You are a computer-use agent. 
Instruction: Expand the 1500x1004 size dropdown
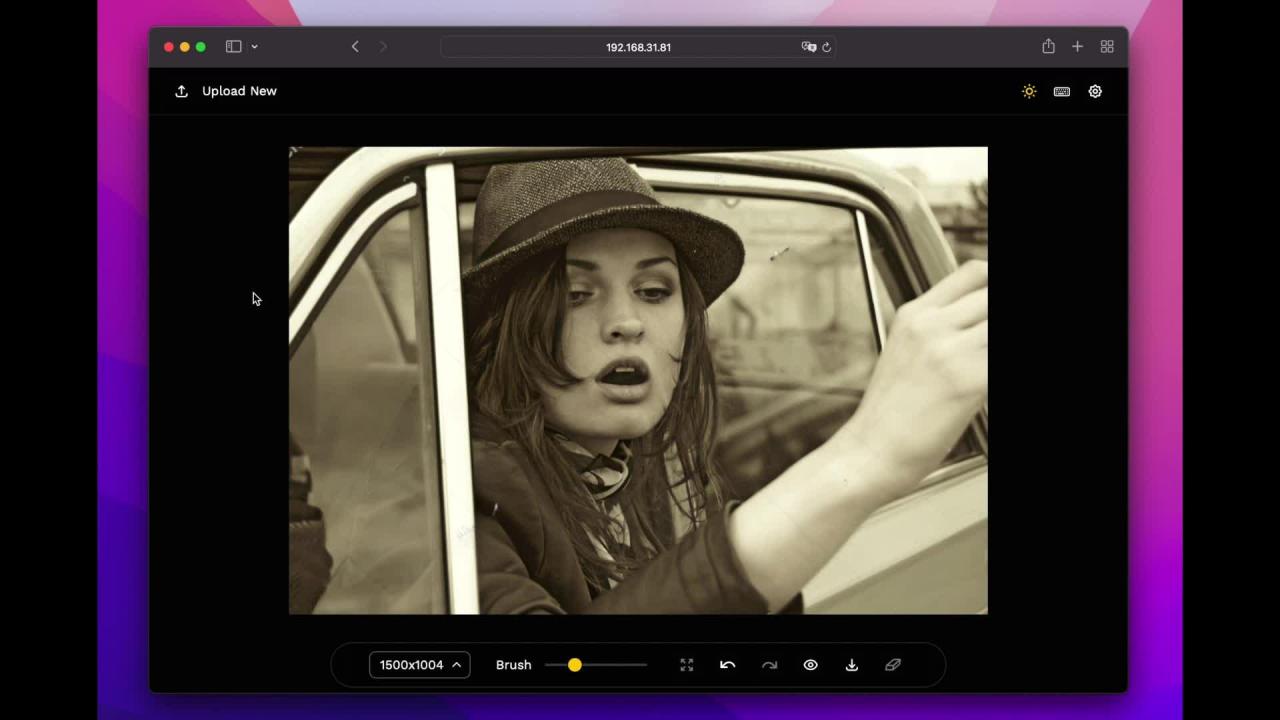pos(420,665)
